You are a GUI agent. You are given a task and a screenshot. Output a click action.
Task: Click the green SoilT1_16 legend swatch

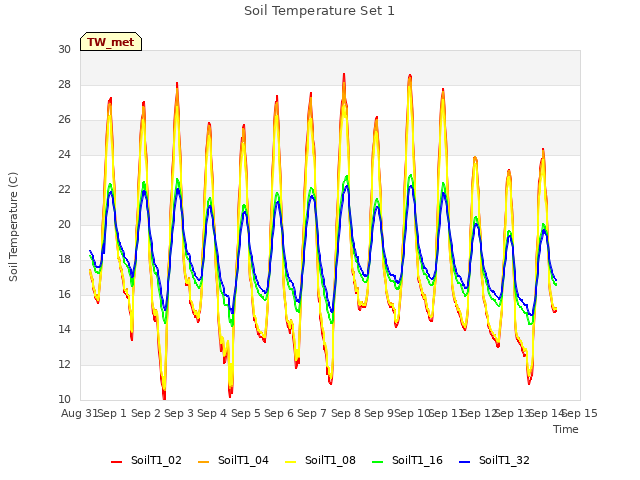pos(378,462)
